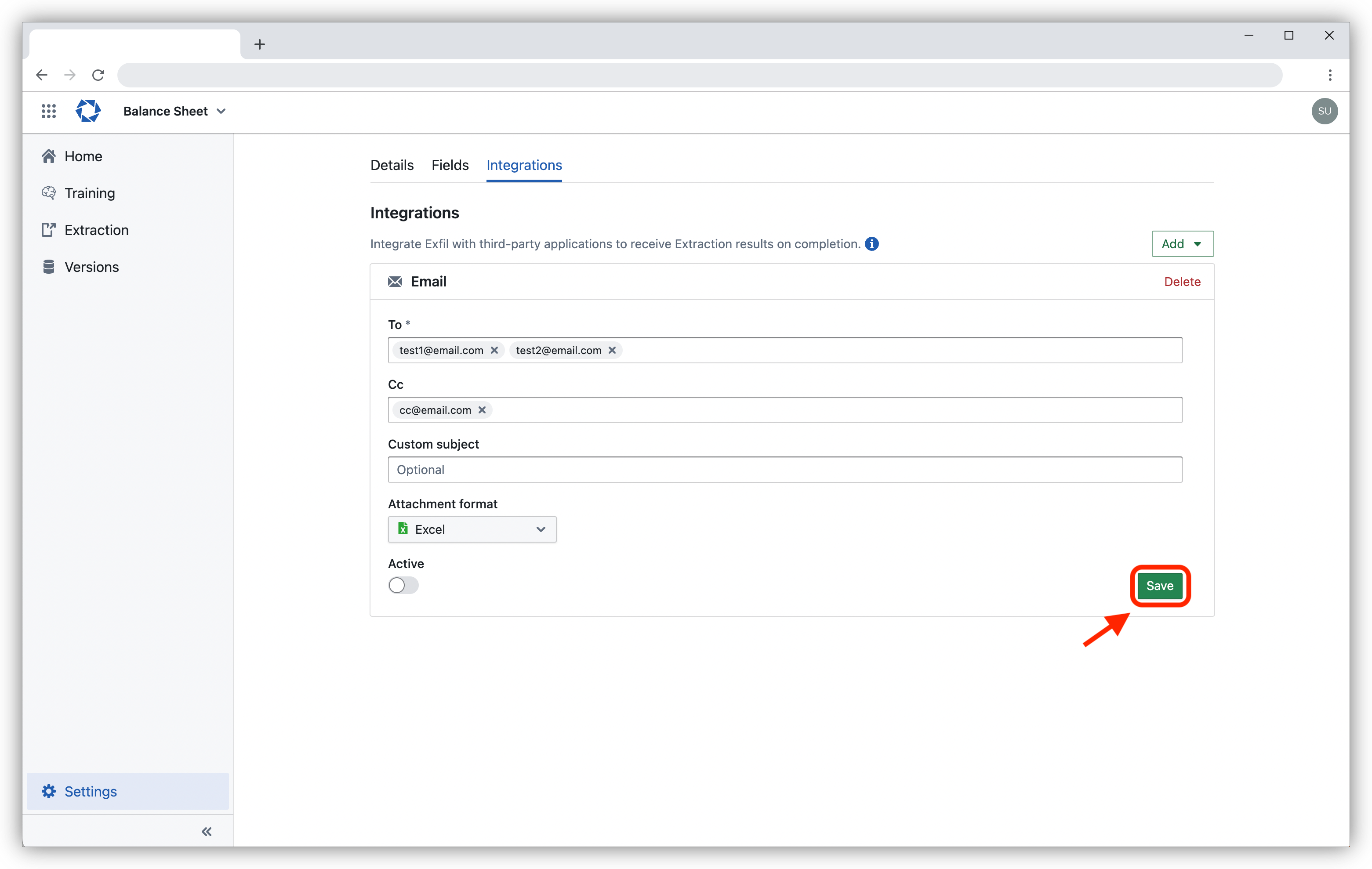Switch to the Details tab
Screen dimensions: 1372x869
tap(392, 165)
